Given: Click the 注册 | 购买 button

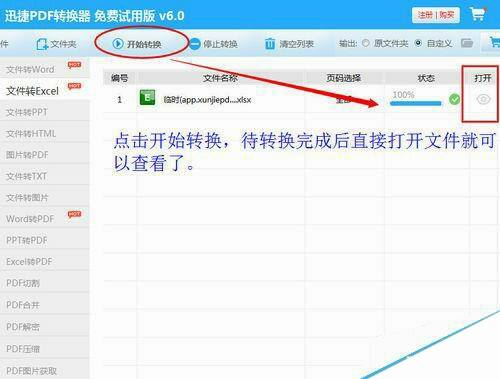Looking at the screenshot, I should (x=436, y=15).
